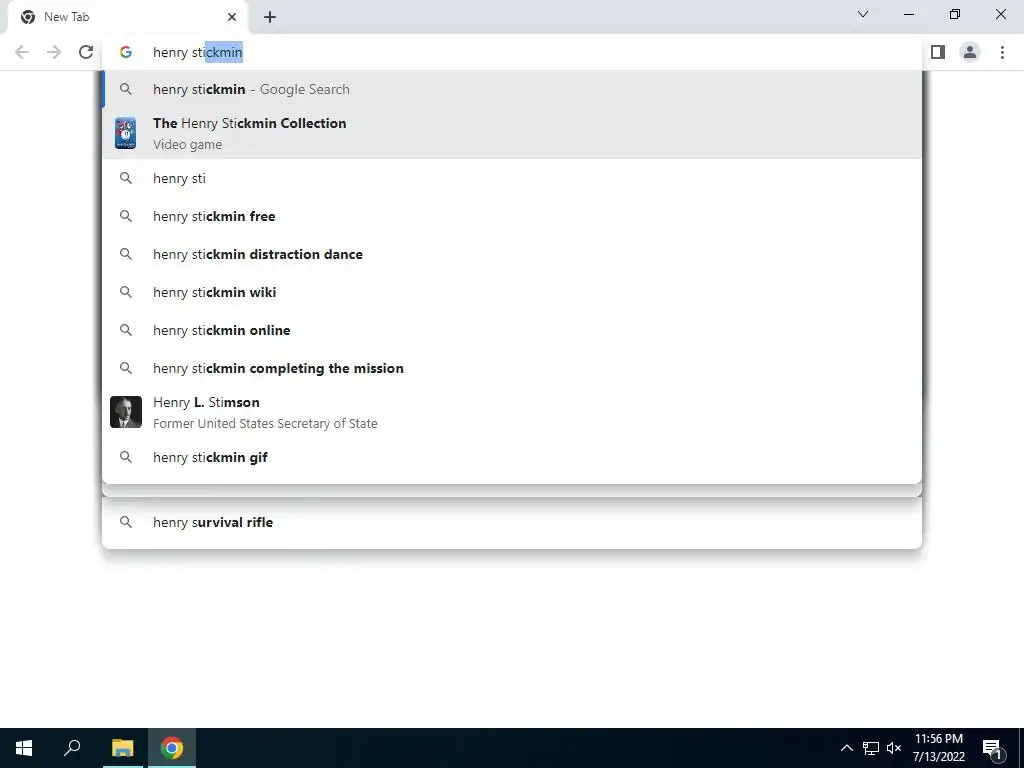Image resolution: width=1024 pixels, height=768 pixels.
Task: Click the muted volume tray icon
Action: [x=894, y=748]
